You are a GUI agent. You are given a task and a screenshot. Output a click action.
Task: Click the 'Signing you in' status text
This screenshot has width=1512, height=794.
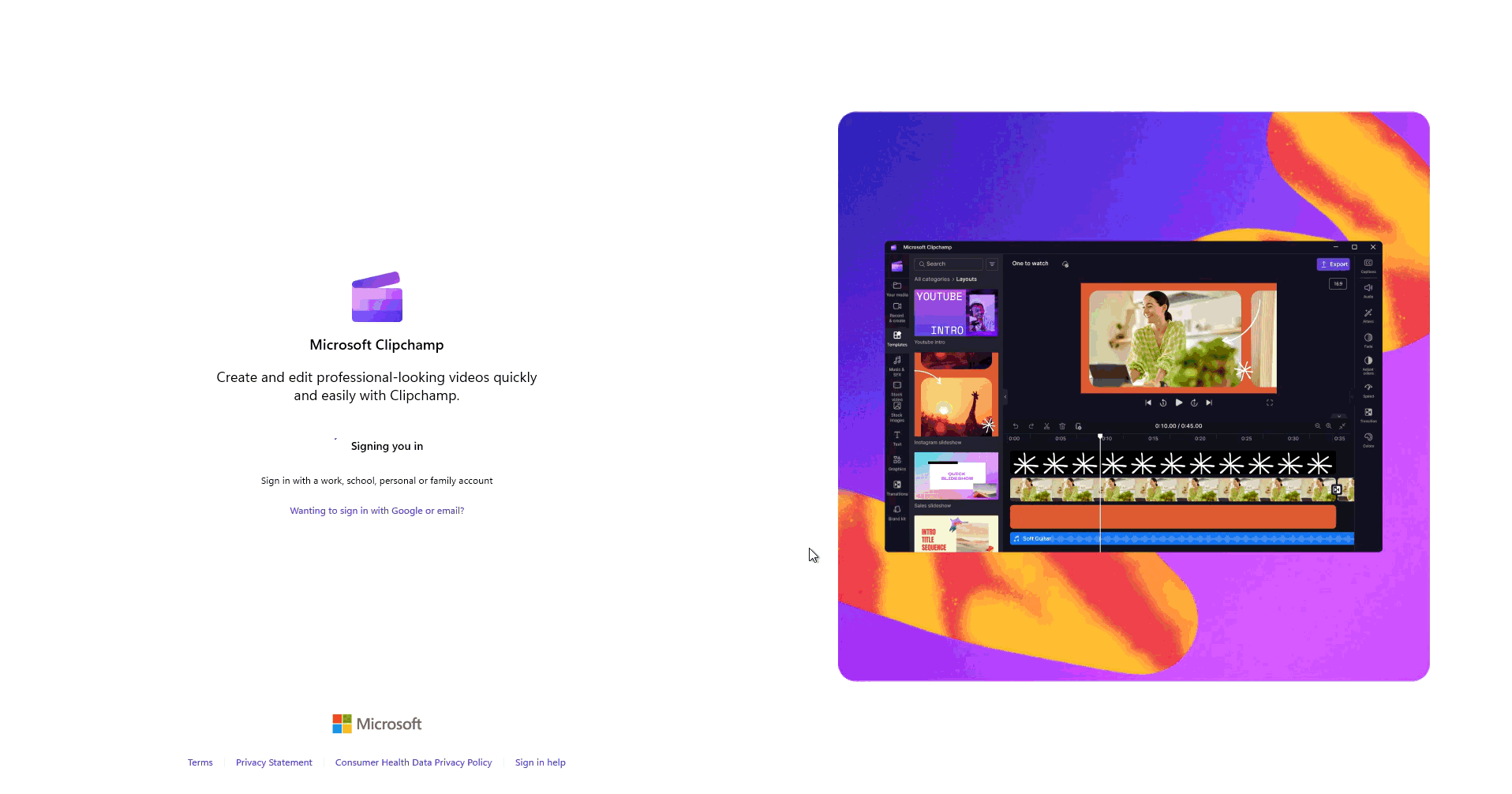coord(387,446)
